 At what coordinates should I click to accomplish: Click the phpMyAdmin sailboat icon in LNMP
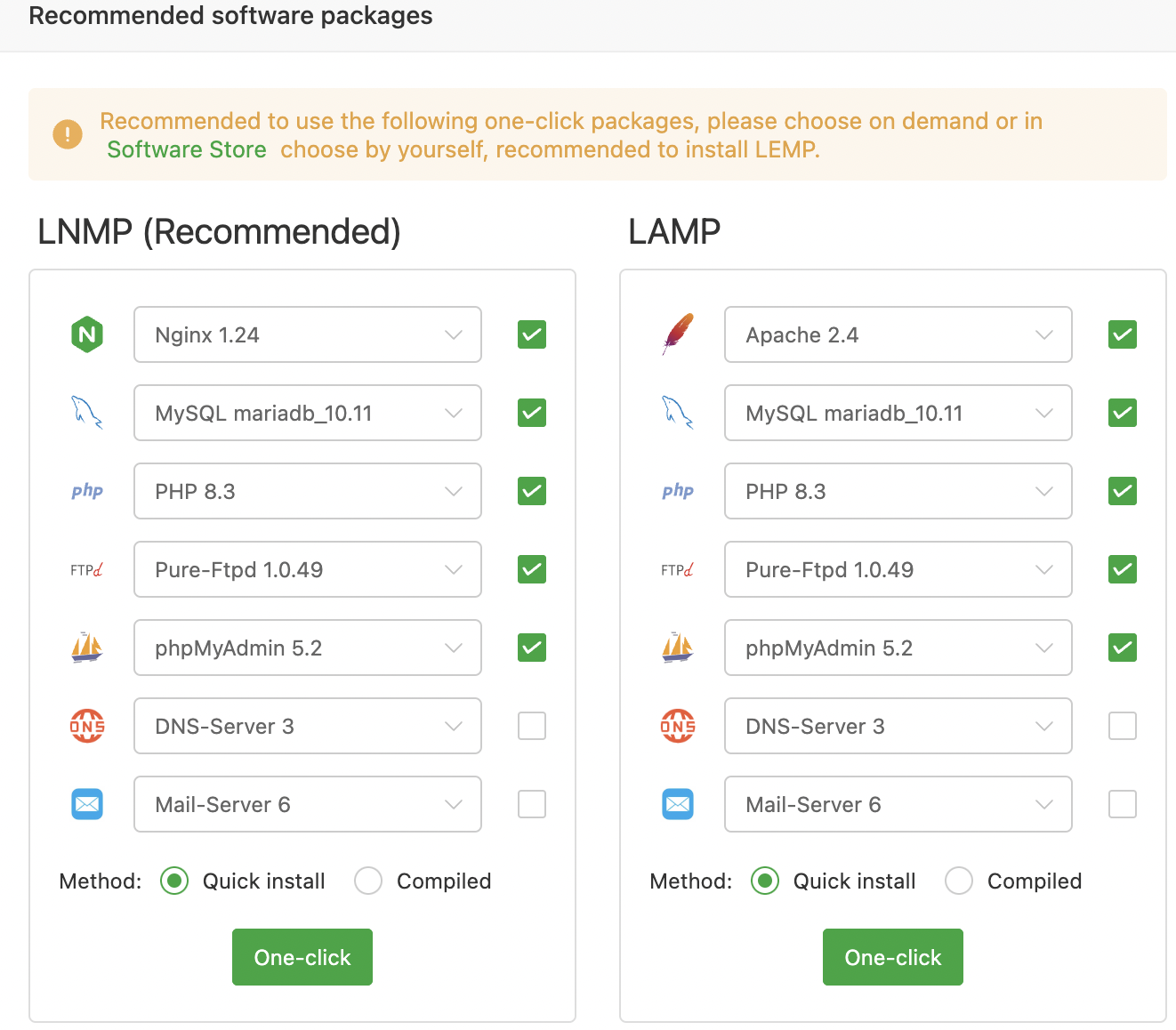coord(87,648)
